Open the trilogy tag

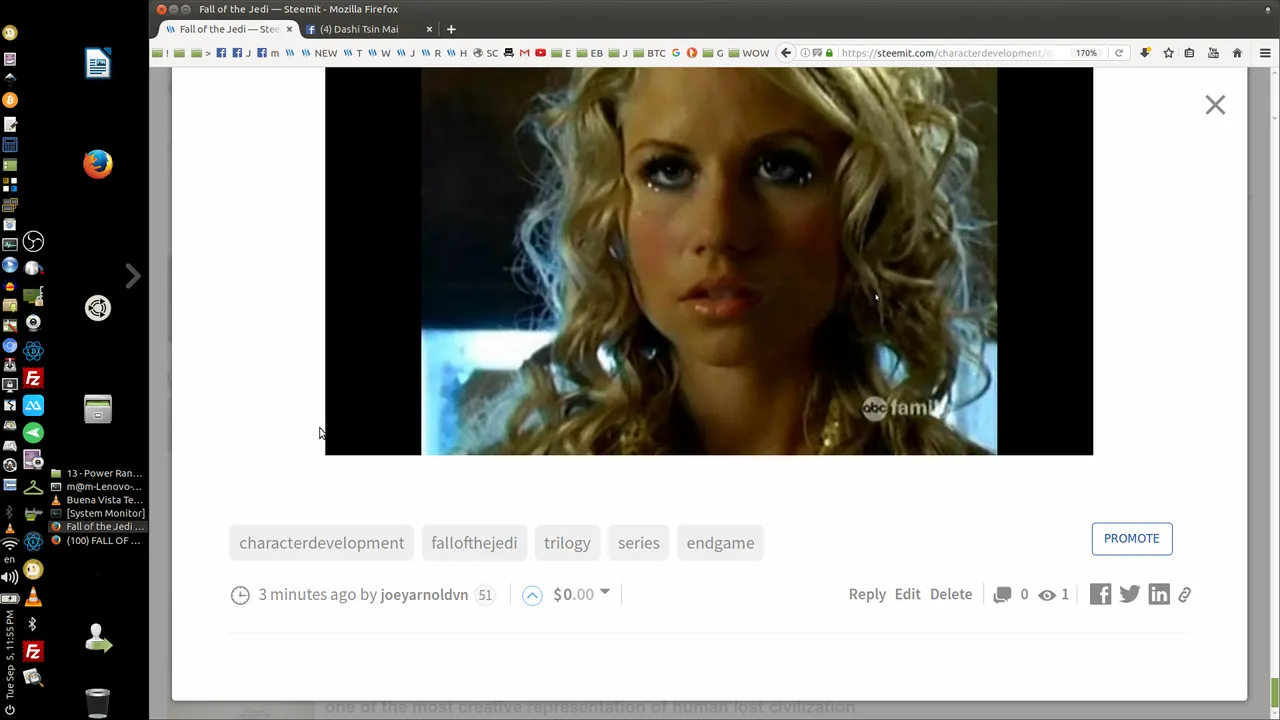coord(567,543)
